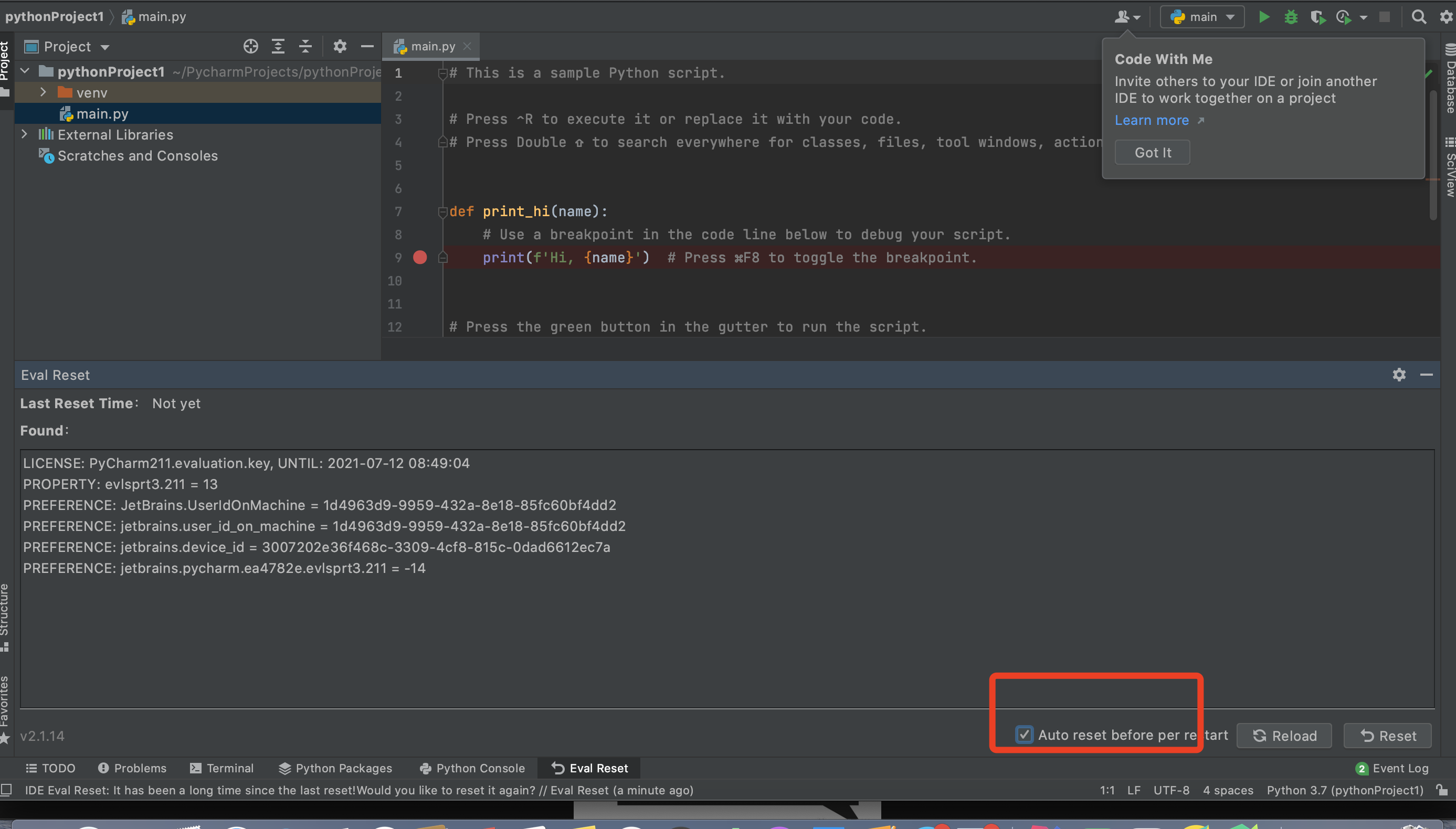The width and height of the screenshot is (1456, 829).
Task: Run with Coverage icon in toolbar
Action: pyautogui.click(x=1317, y=17)
